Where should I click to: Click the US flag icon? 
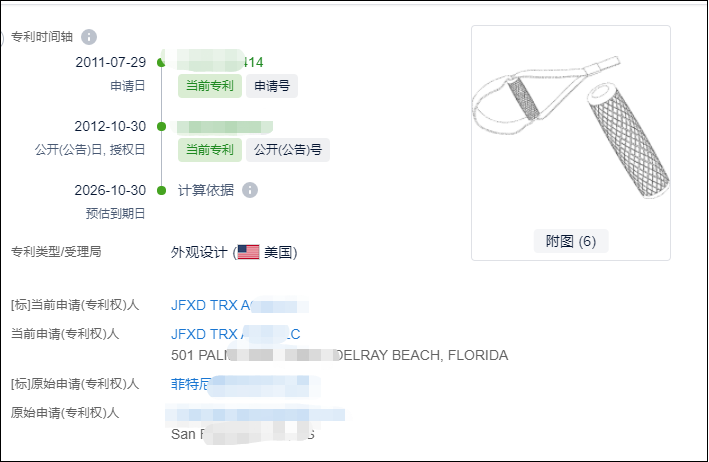[x=248, y=252]
